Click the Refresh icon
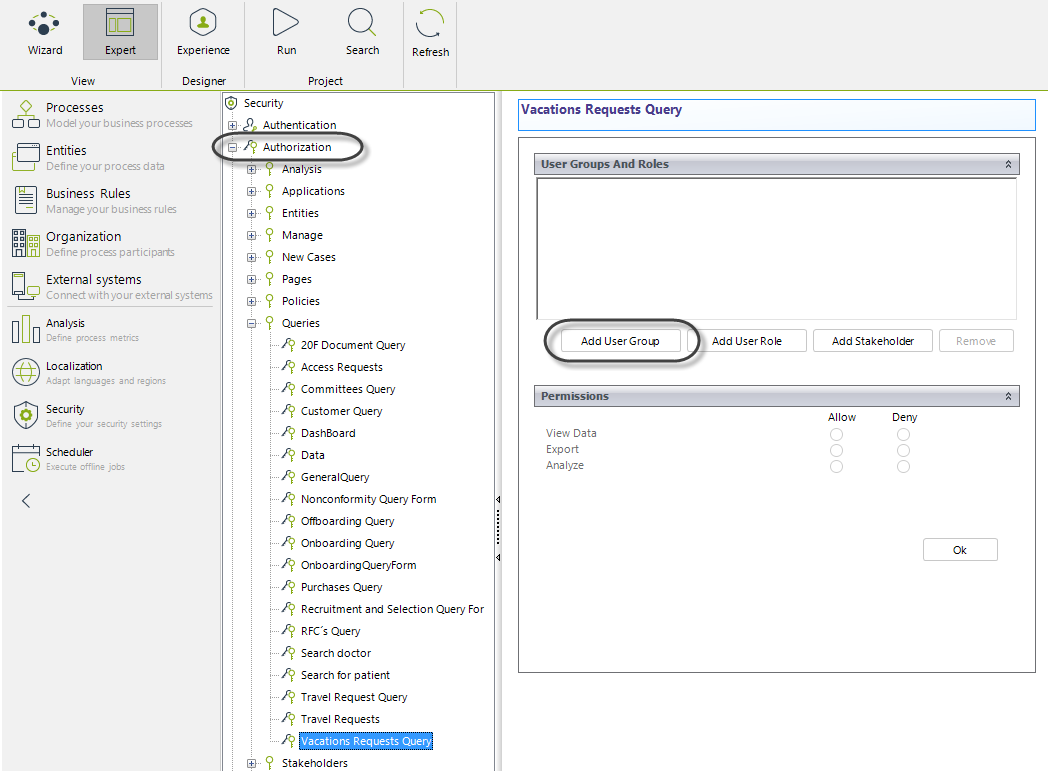Viewport: 1048px width, 771px height. [x=431, y=32]
